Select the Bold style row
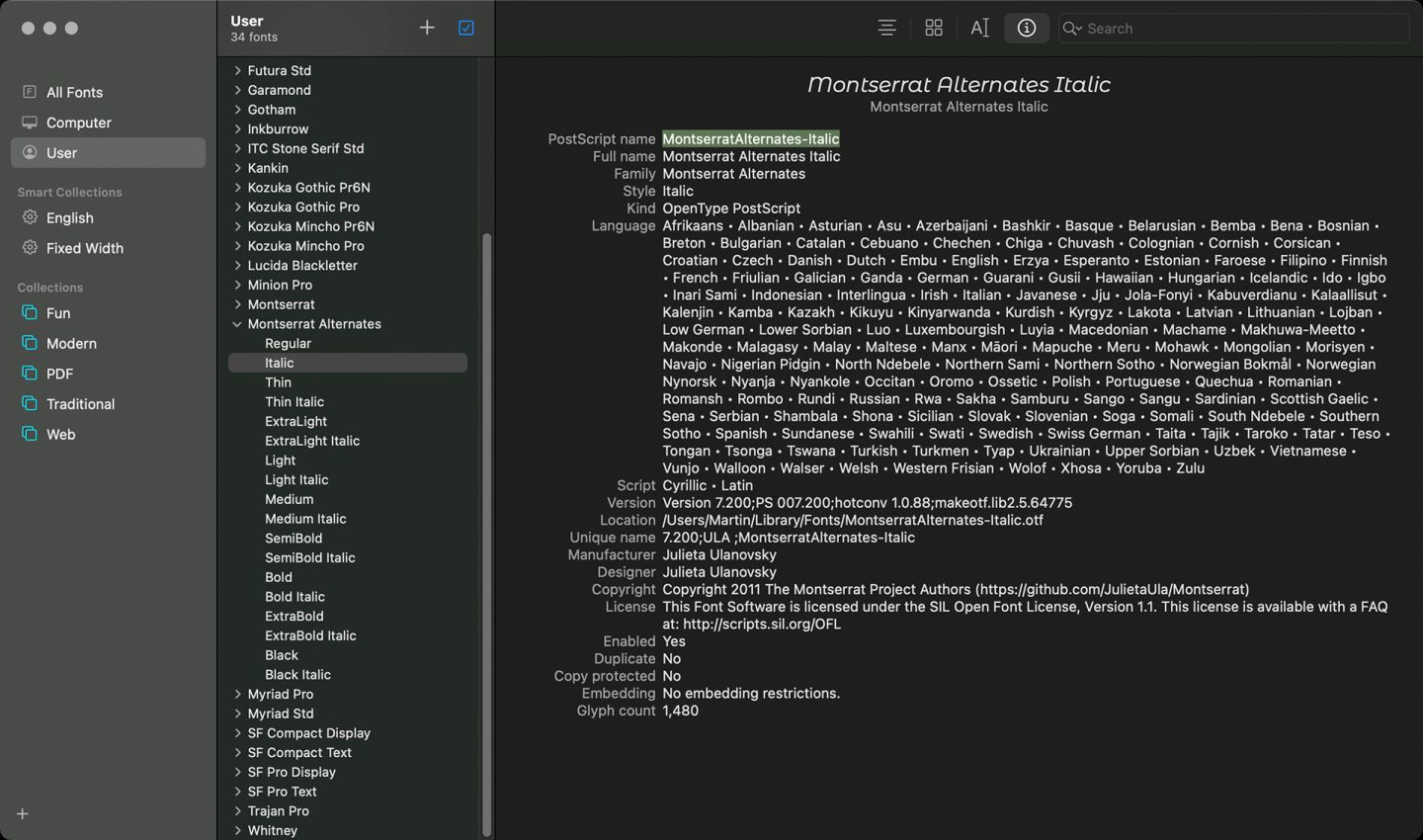This screenshot has width=1423, height=840. point(348,577)
